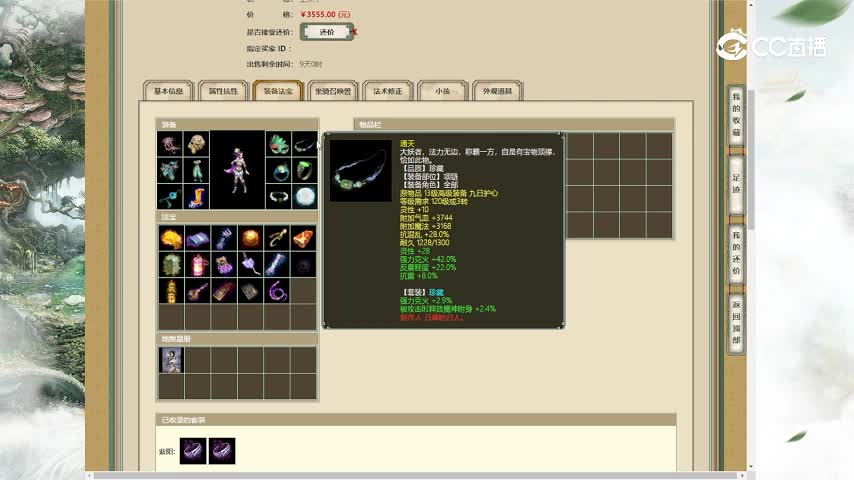Click the 强力克火 +42.0% tooltip line

click(428, 259)
